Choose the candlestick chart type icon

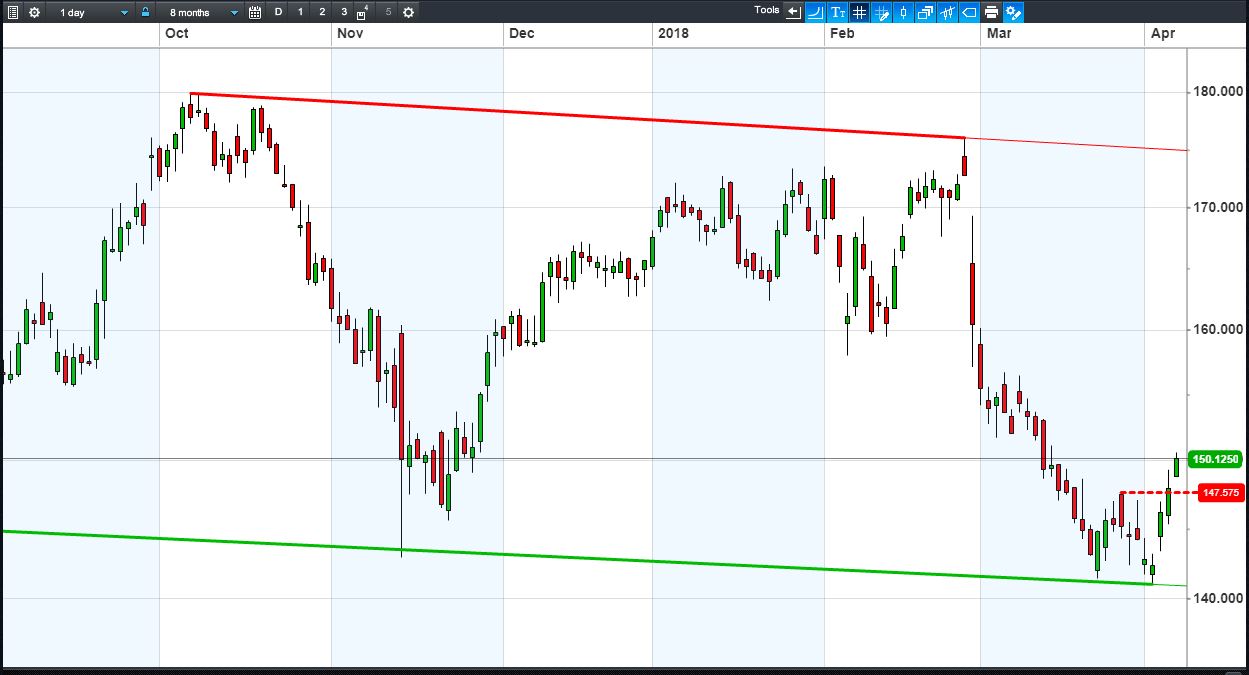(904, 12)
